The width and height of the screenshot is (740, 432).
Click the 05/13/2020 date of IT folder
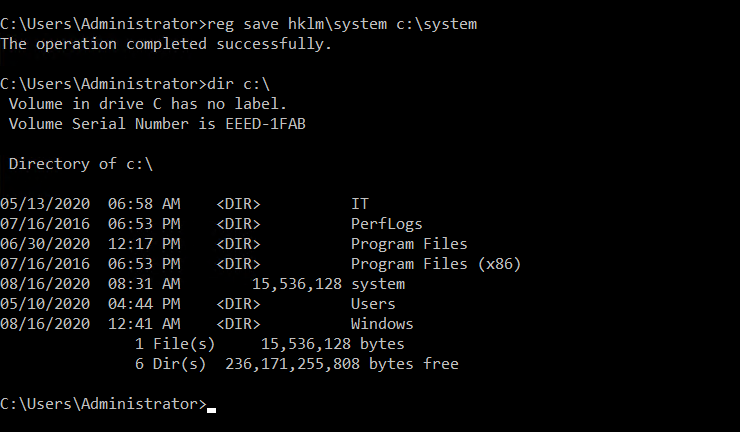coord(45,203)
